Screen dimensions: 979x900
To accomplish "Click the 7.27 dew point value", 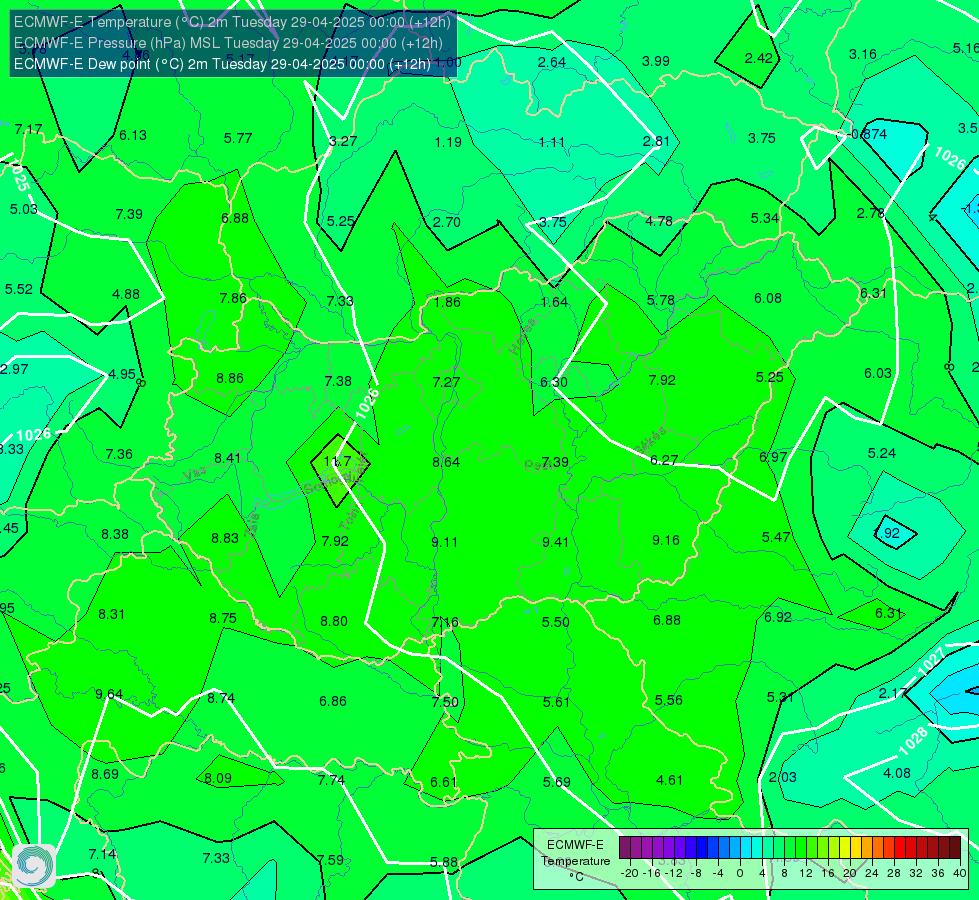I will pyautogui.click(x=446, y=382).
